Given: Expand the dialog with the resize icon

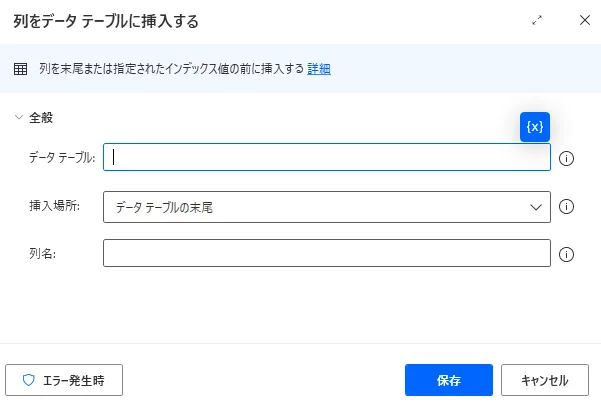Looking at the screenshot, I should (x=537, y=20).
